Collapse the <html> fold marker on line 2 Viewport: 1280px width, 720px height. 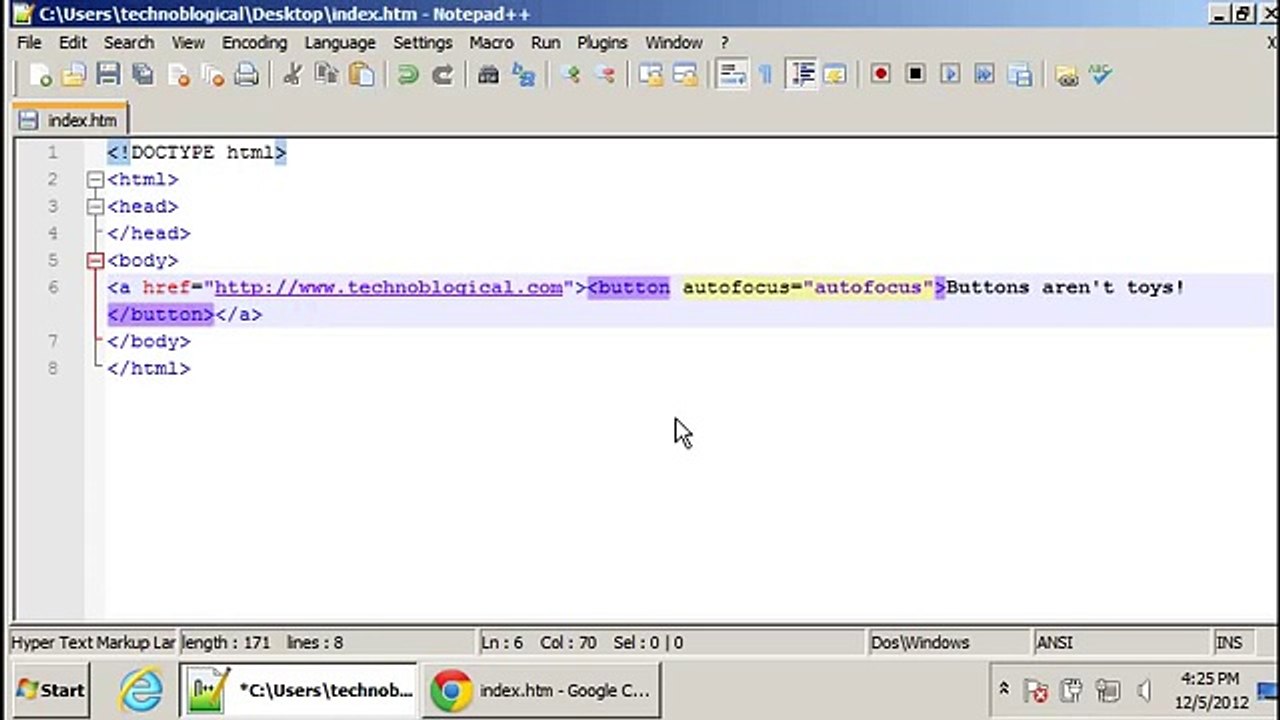[x=95, y=180]
